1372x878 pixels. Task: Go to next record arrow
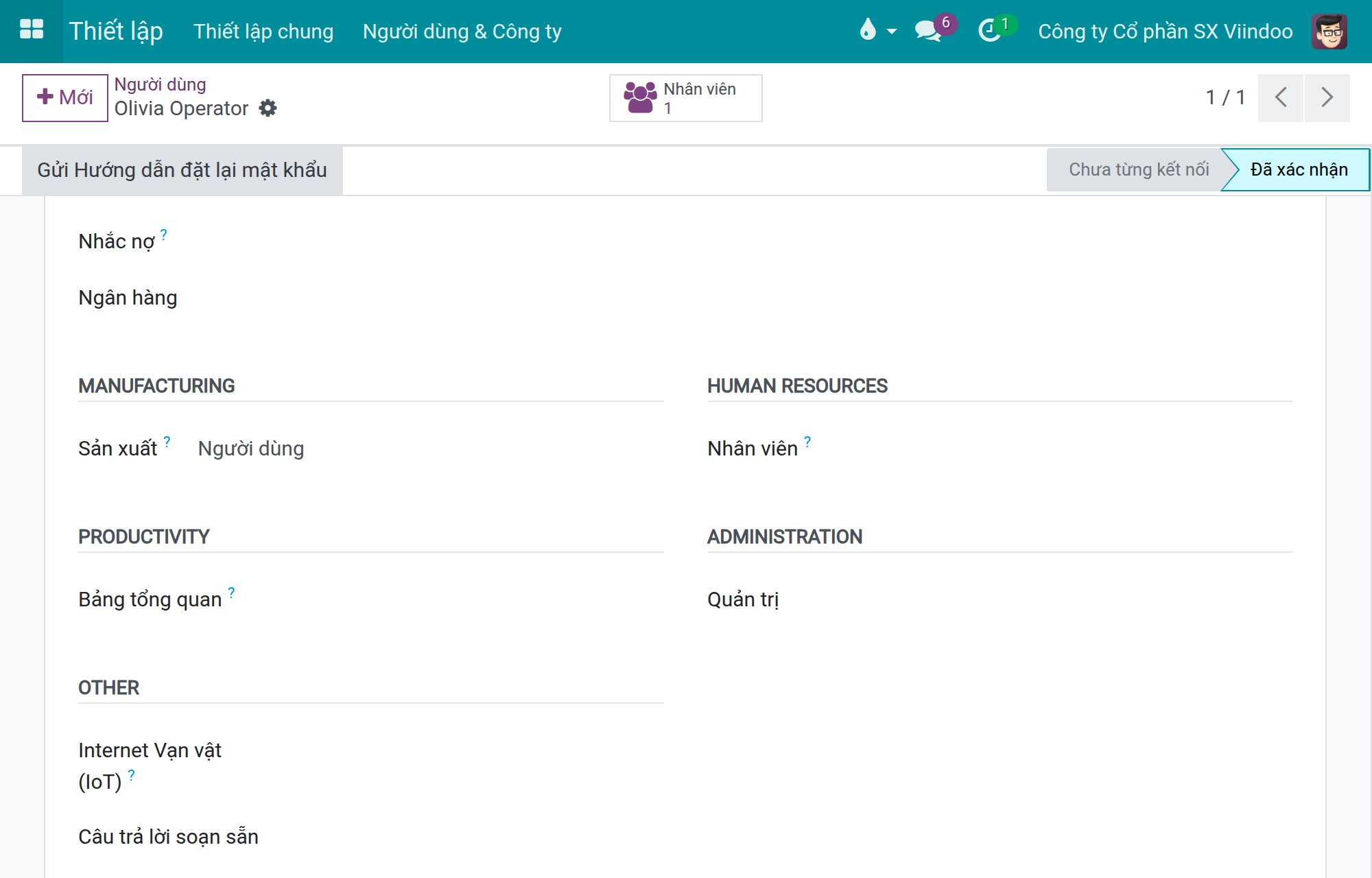[x=1327, y=97]
